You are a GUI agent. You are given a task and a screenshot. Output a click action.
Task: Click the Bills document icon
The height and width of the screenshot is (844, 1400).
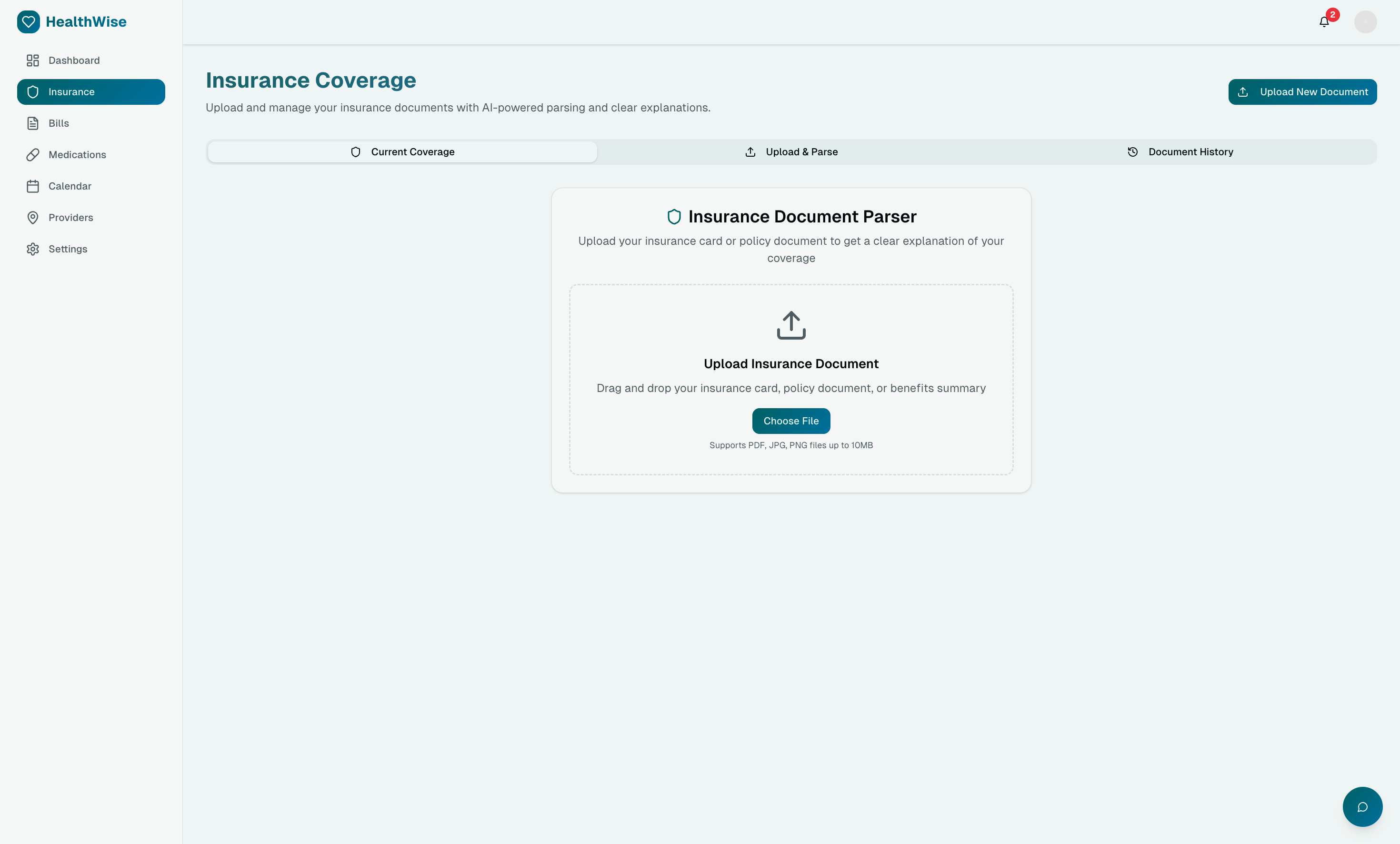coord(33,123)
